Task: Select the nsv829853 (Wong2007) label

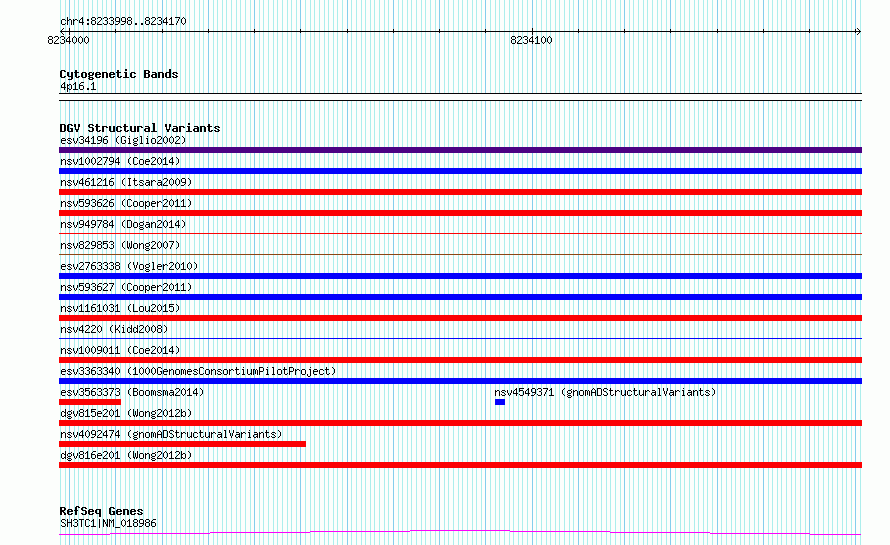Action: 120,245
